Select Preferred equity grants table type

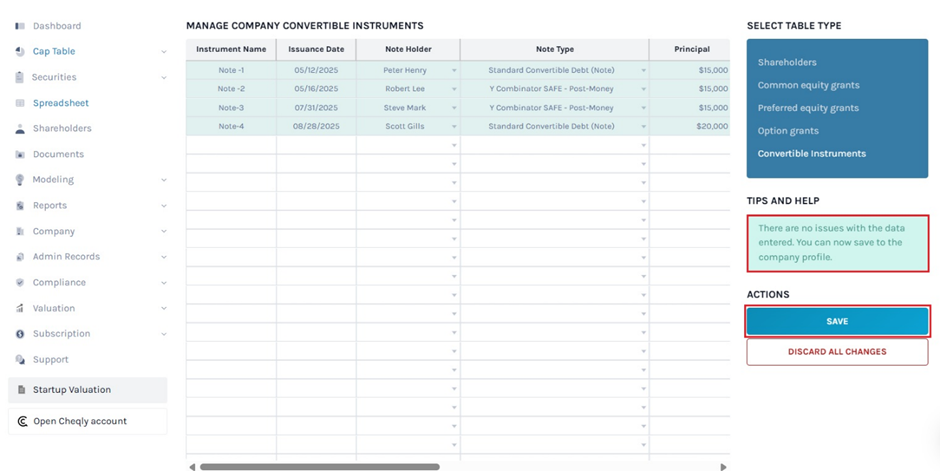tap(807, 108)
